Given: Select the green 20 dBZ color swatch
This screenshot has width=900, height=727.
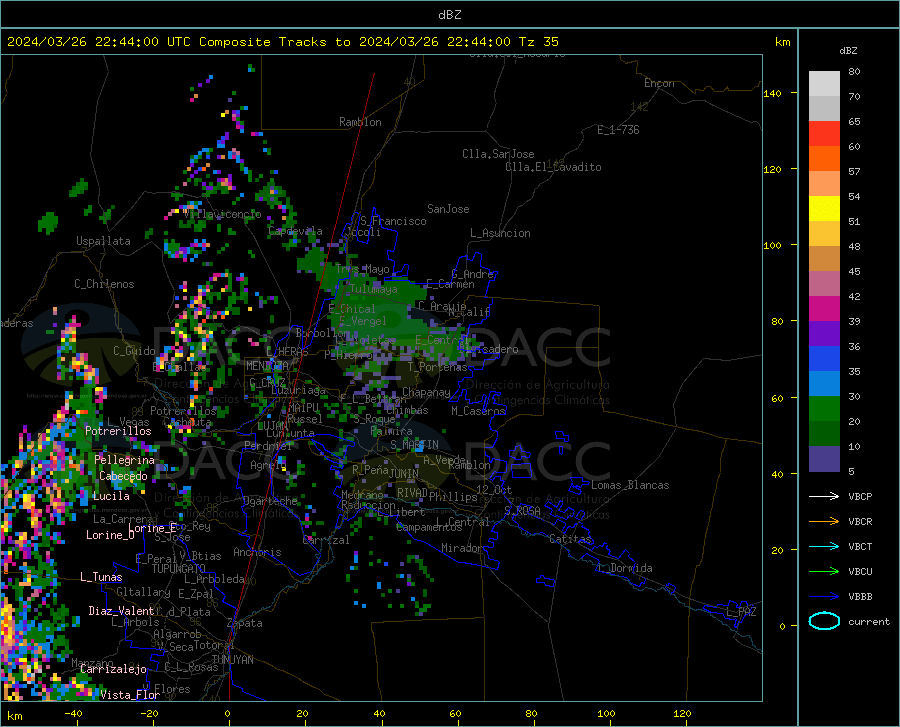Looking at the screenshot, I should pos(824,409).
